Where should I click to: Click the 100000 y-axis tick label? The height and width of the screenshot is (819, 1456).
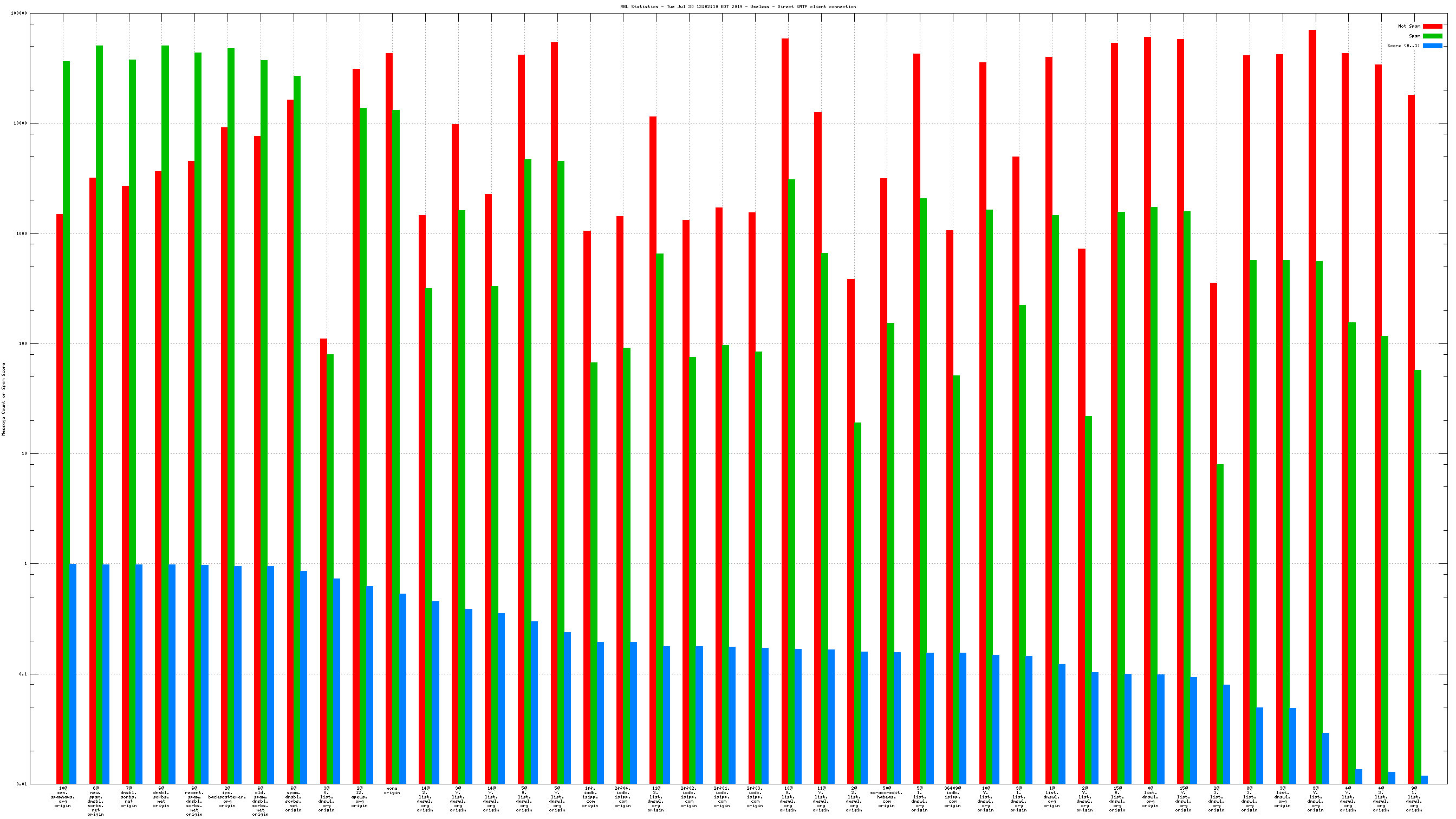(x=18, y=14)
